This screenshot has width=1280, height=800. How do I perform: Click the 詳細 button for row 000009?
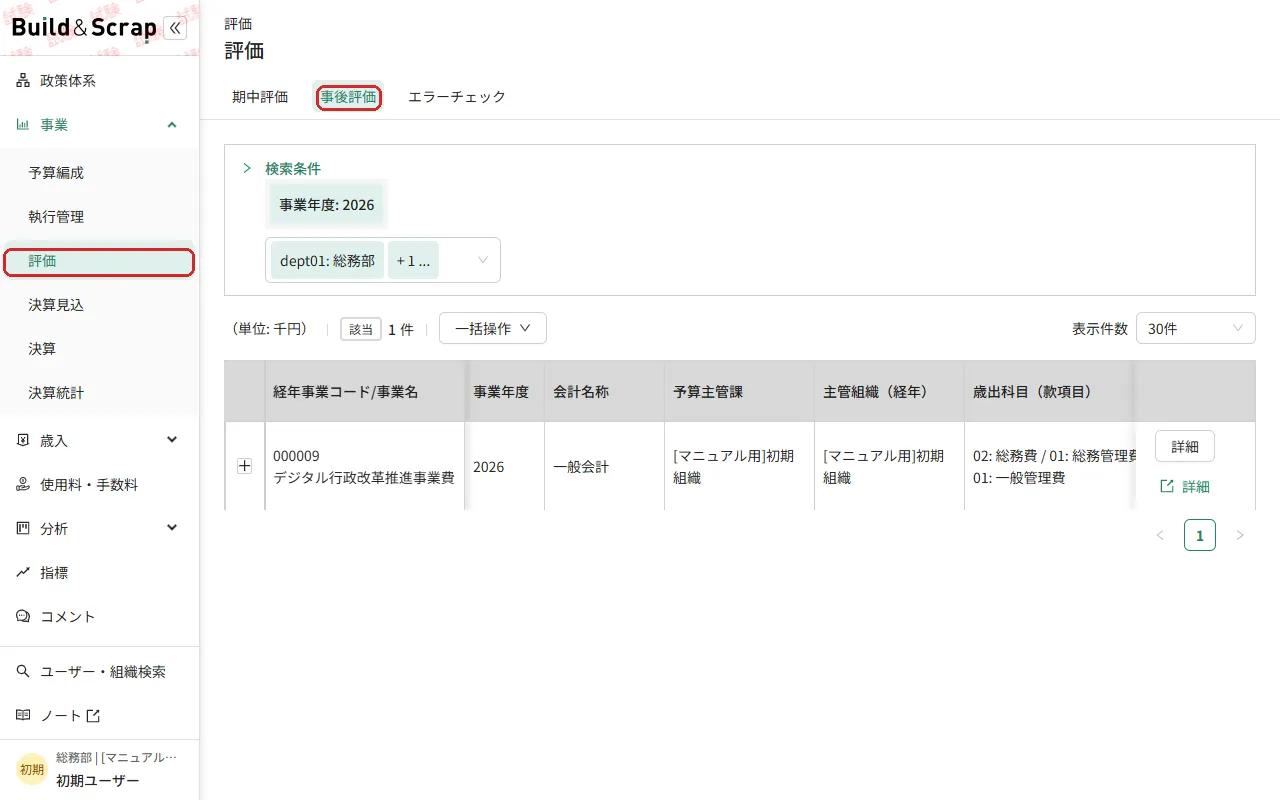[1185, 446]
